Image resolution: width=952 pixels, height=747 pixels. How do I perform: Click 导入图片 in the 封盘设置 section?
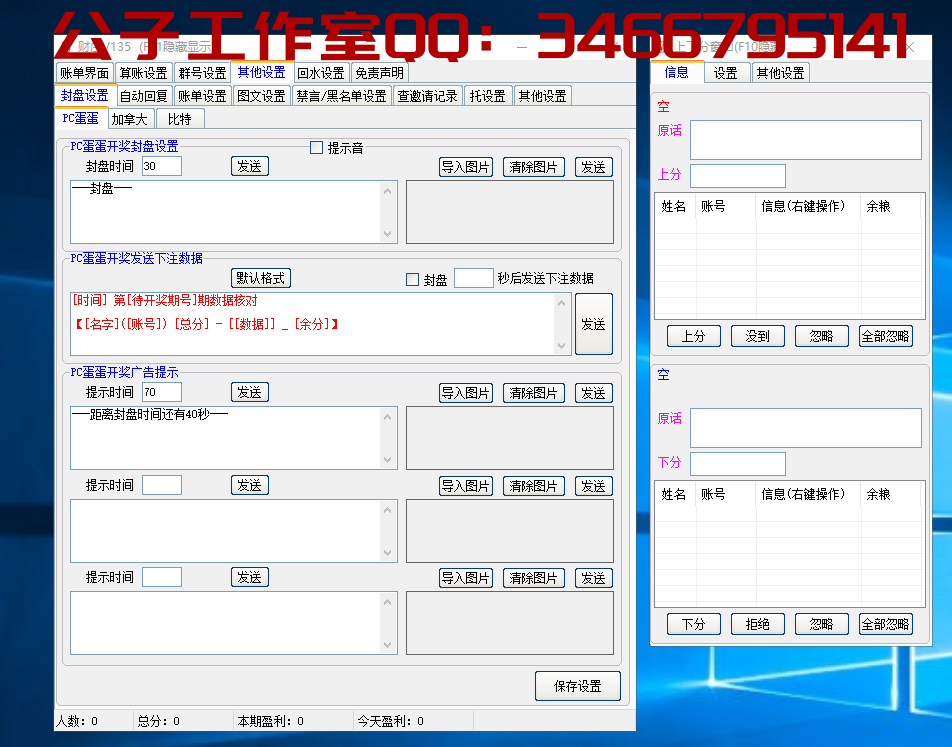(466, 167)
